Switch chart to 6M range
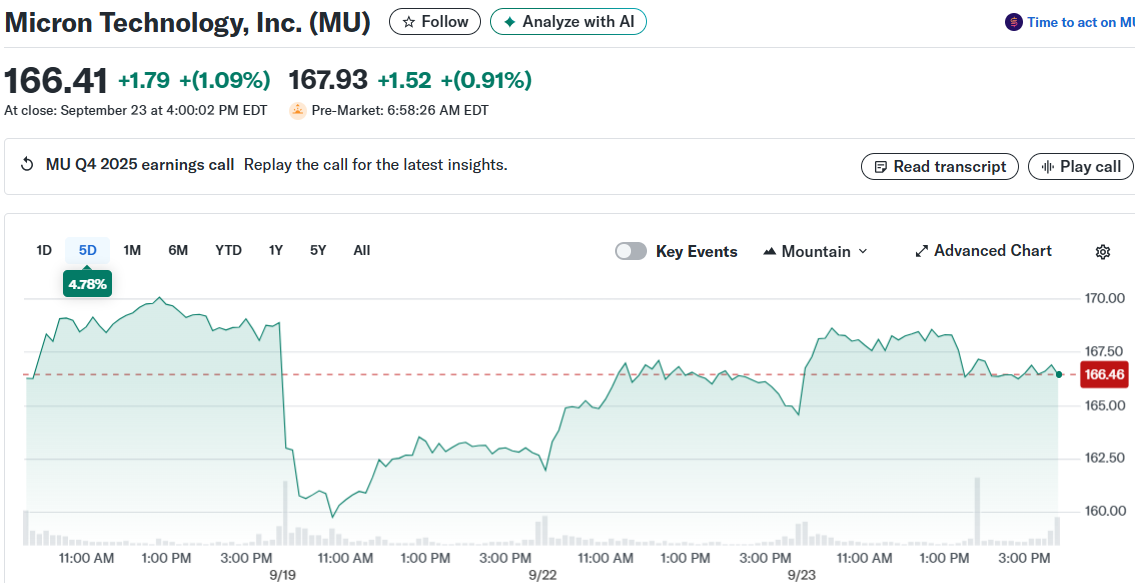The image size is (1135, 583). tap(178, 251)
